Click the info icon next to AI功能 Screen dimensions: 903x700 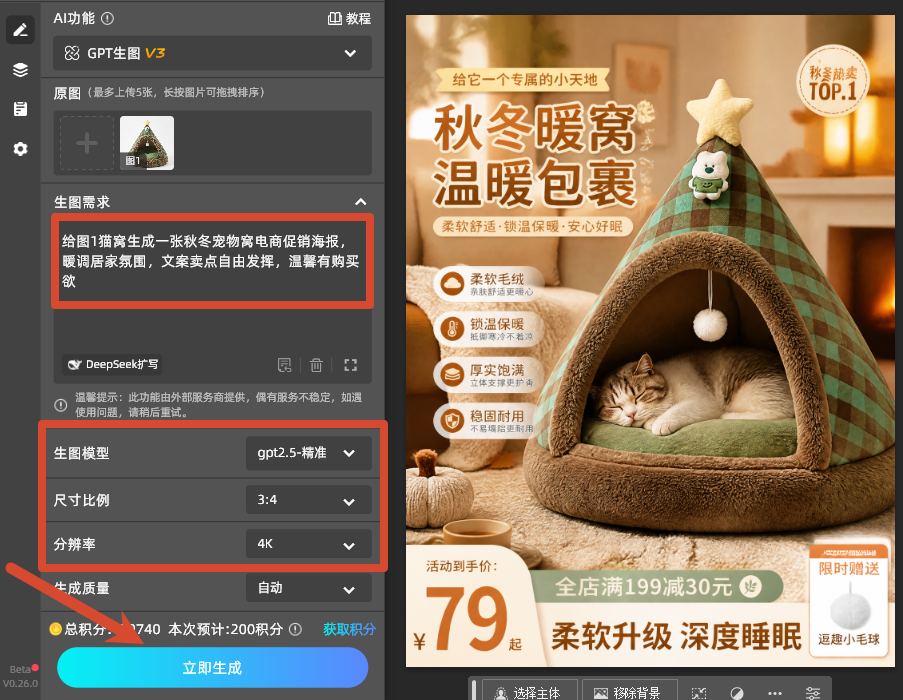click(108, 18)
